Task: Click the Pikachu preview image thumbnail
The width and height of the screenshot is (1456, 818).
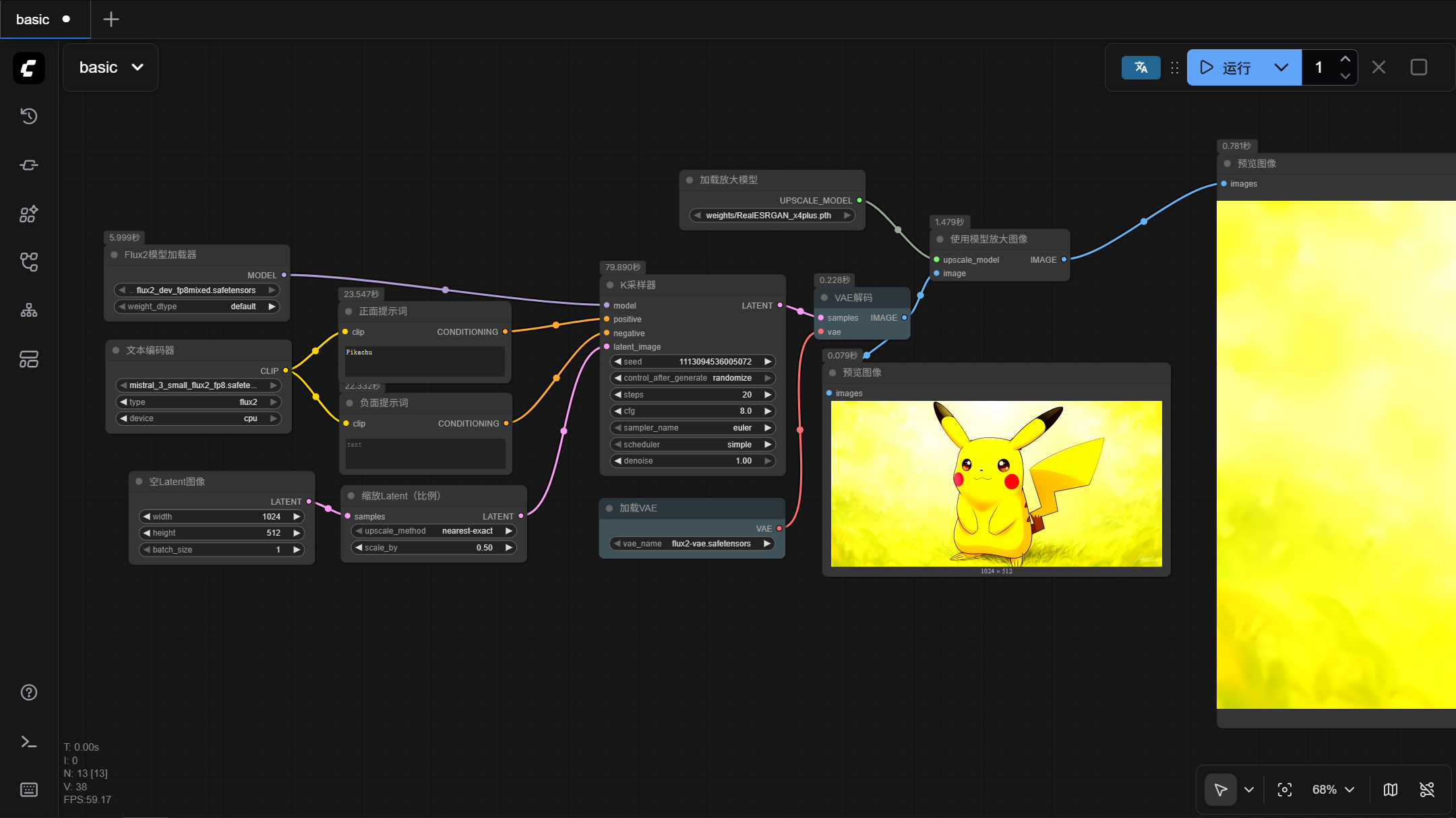Action: (996, 483)
